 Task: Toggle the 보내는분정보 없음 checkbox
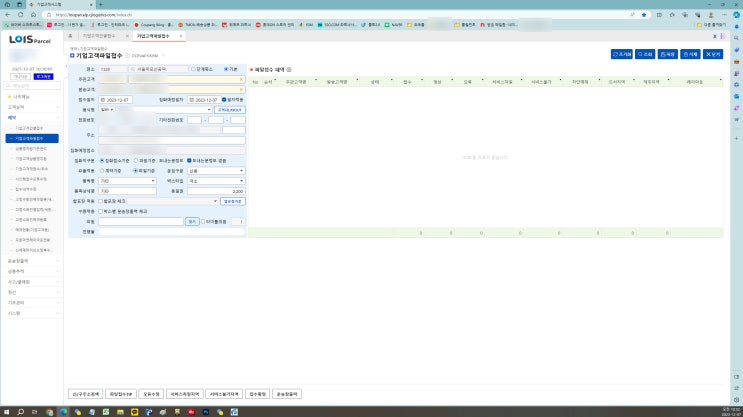coord(189,161)
